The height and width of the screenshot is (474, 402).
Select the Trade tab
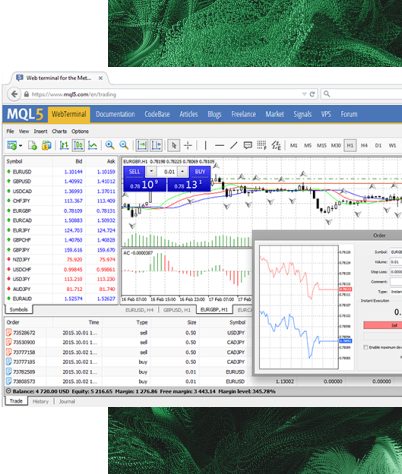(16, 401)
